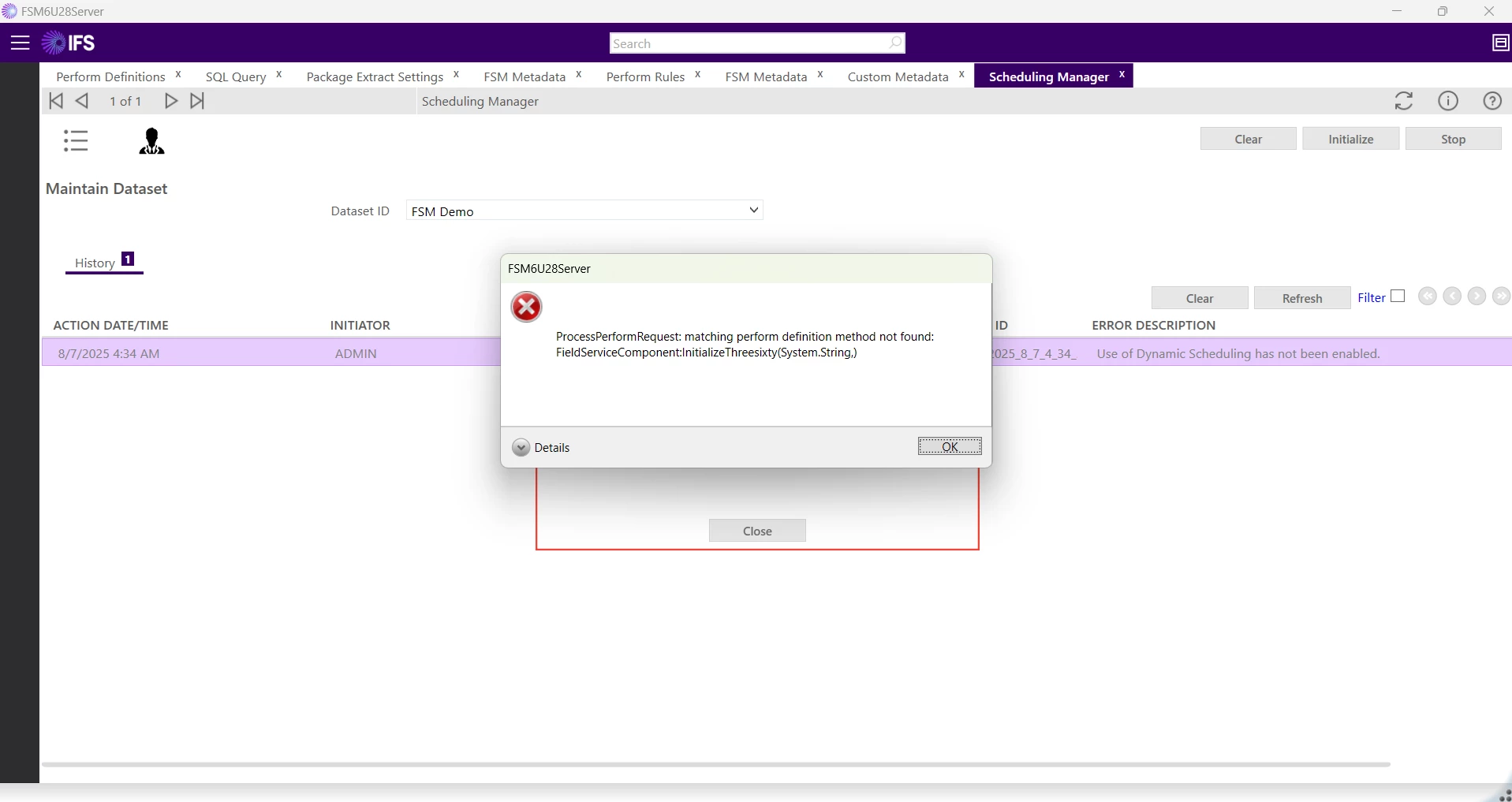This screenshot has height=802, width=1512.
Task: Click the search magnifier icon
Action: tap(895, 43)
